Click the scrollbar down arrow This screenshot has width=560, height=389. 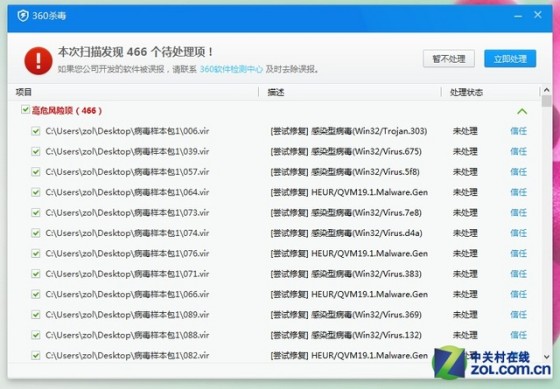pyautogui.click(x=546, y=357)
